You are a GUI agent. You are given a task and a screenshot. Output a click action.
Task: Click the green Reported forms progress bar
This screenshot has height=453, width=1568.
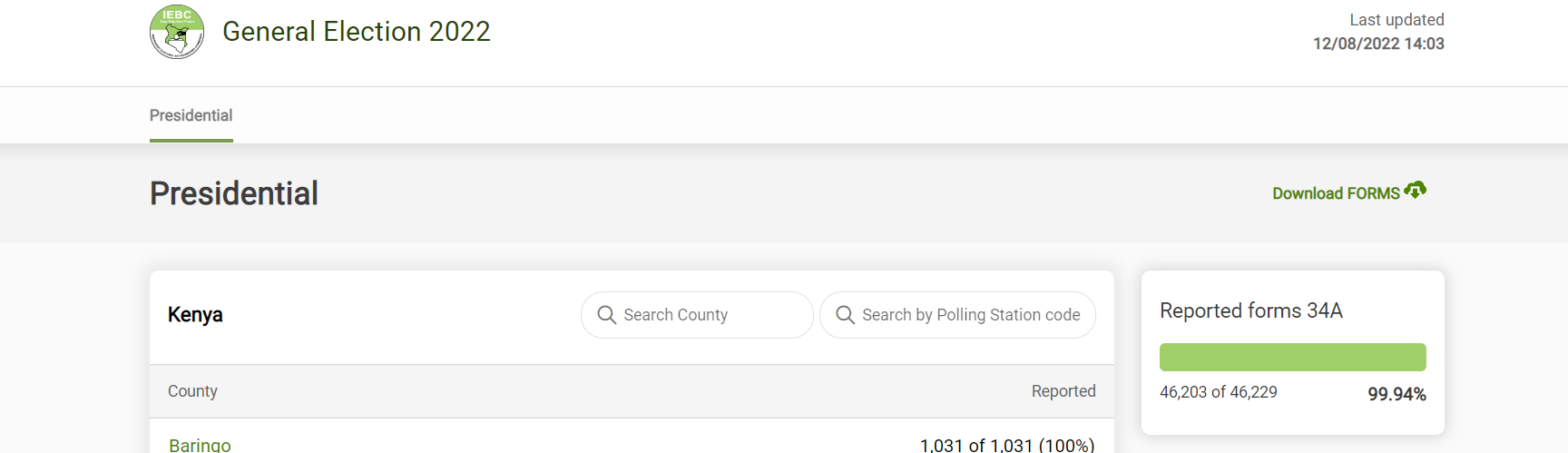click(x=1292, y=357)
